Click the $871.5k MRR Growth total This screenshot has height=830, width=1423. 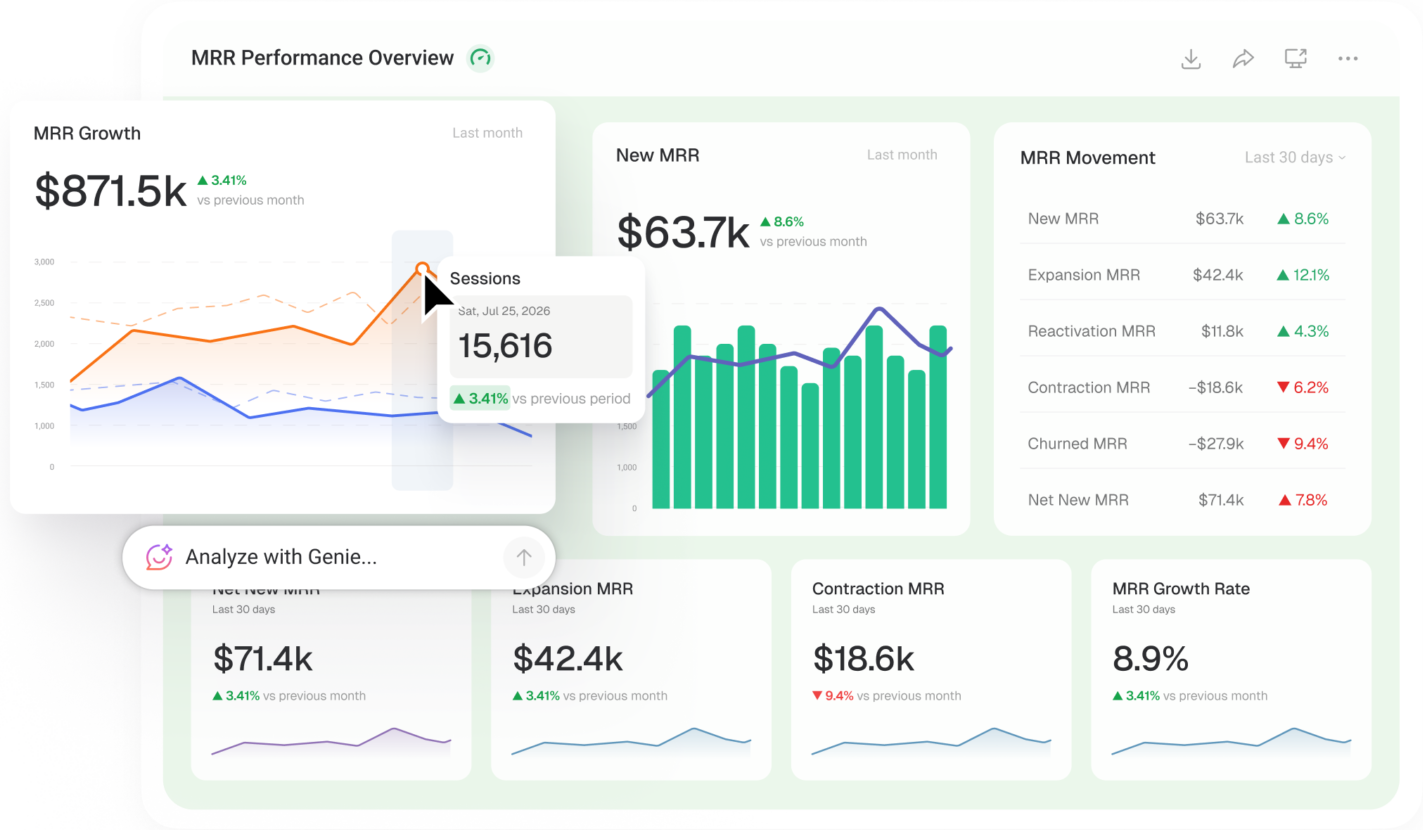point(110,191)
